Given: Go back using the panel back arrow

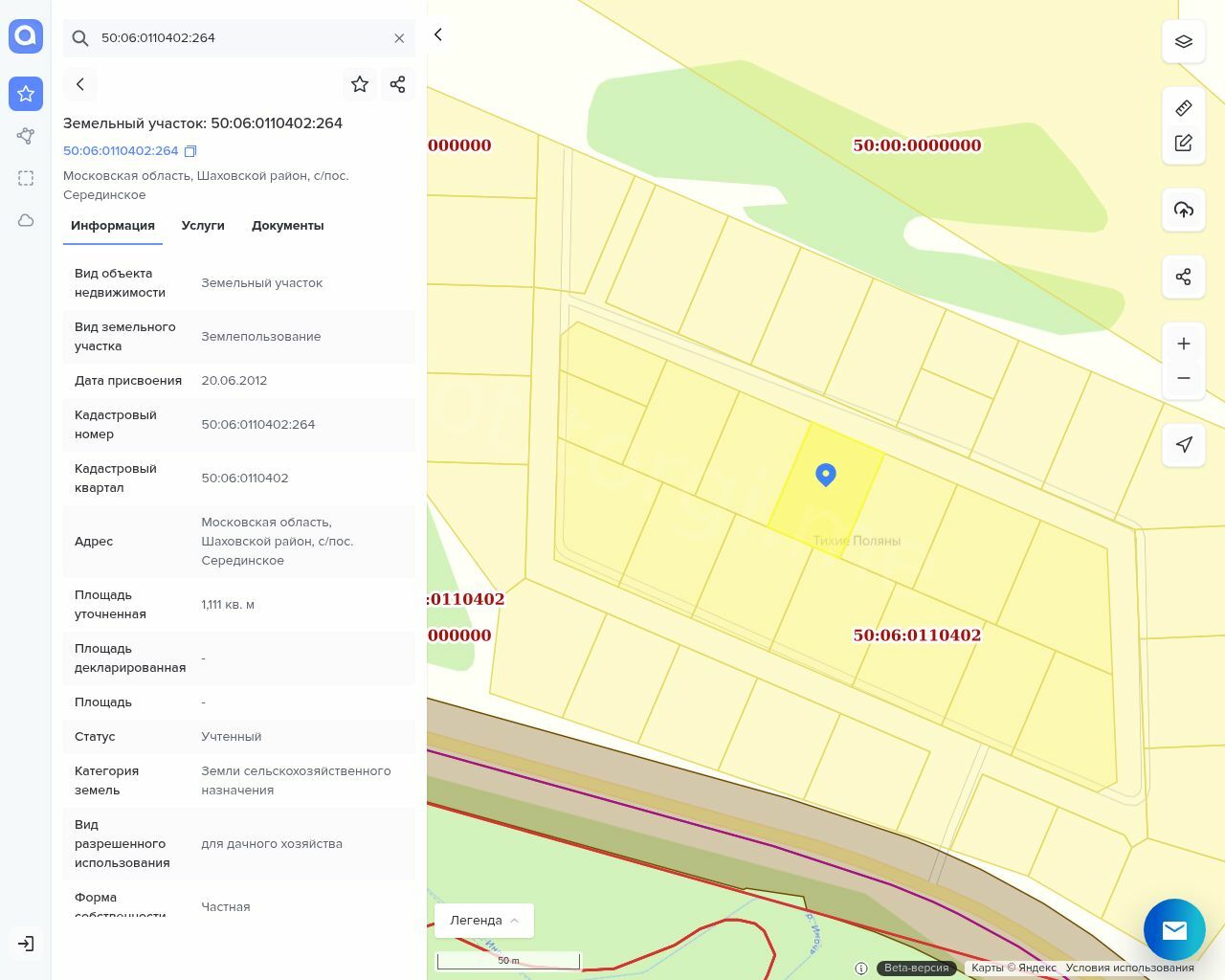Looking at the screenshot, I should coord(80,84).
